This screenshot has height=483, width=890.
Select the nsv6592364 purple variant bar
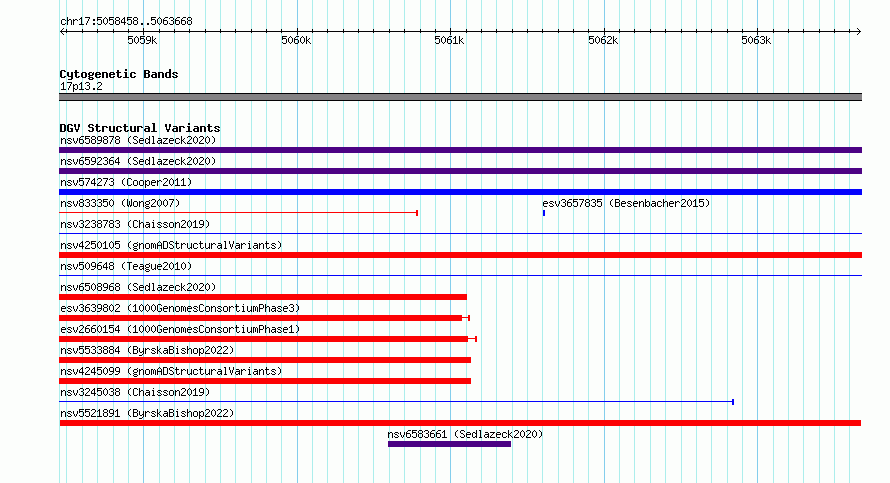460,171
